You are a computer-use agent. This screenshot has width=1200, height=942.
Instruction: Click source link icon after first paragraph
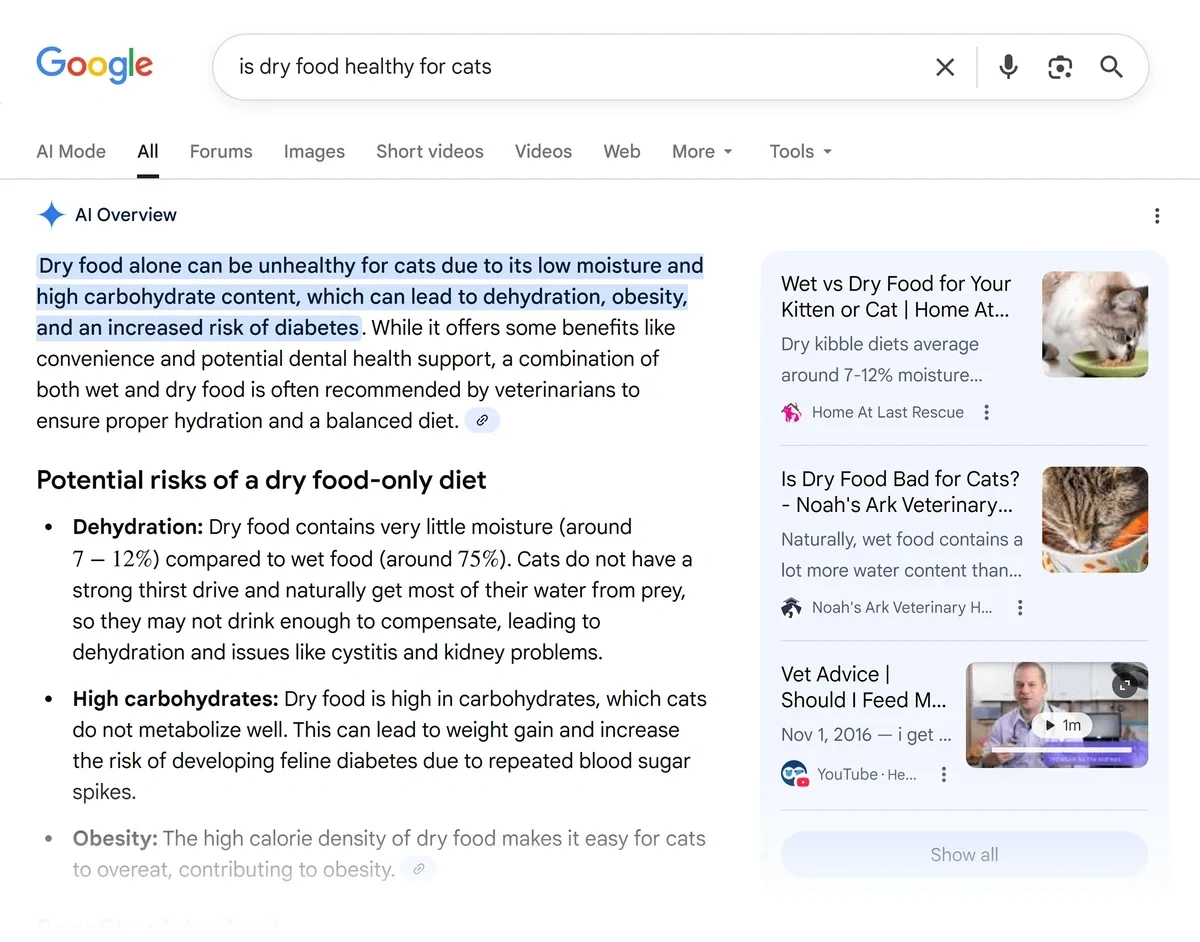click(x=482, y=421)
